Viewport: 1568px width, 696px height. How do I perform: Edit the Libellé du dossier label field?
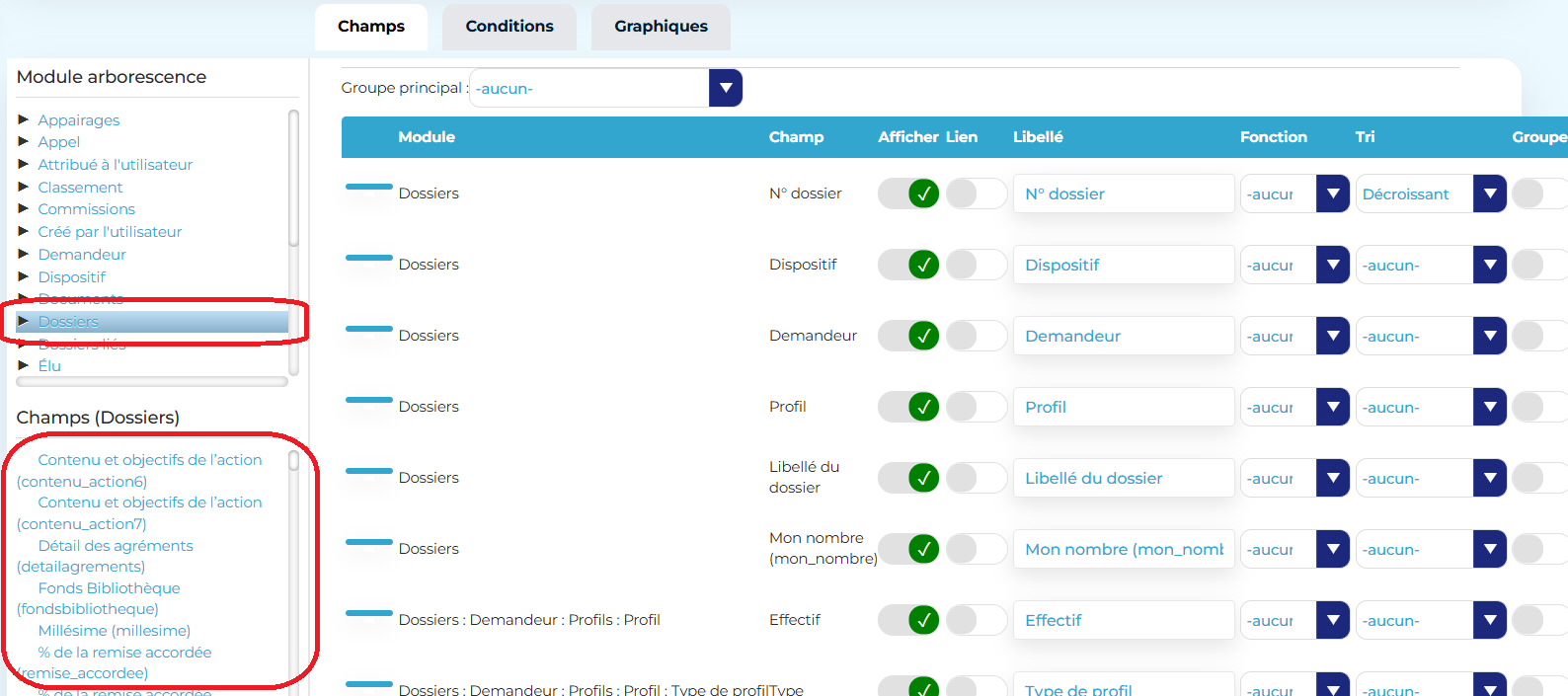pyautogui.click(x=1123, y=478)
